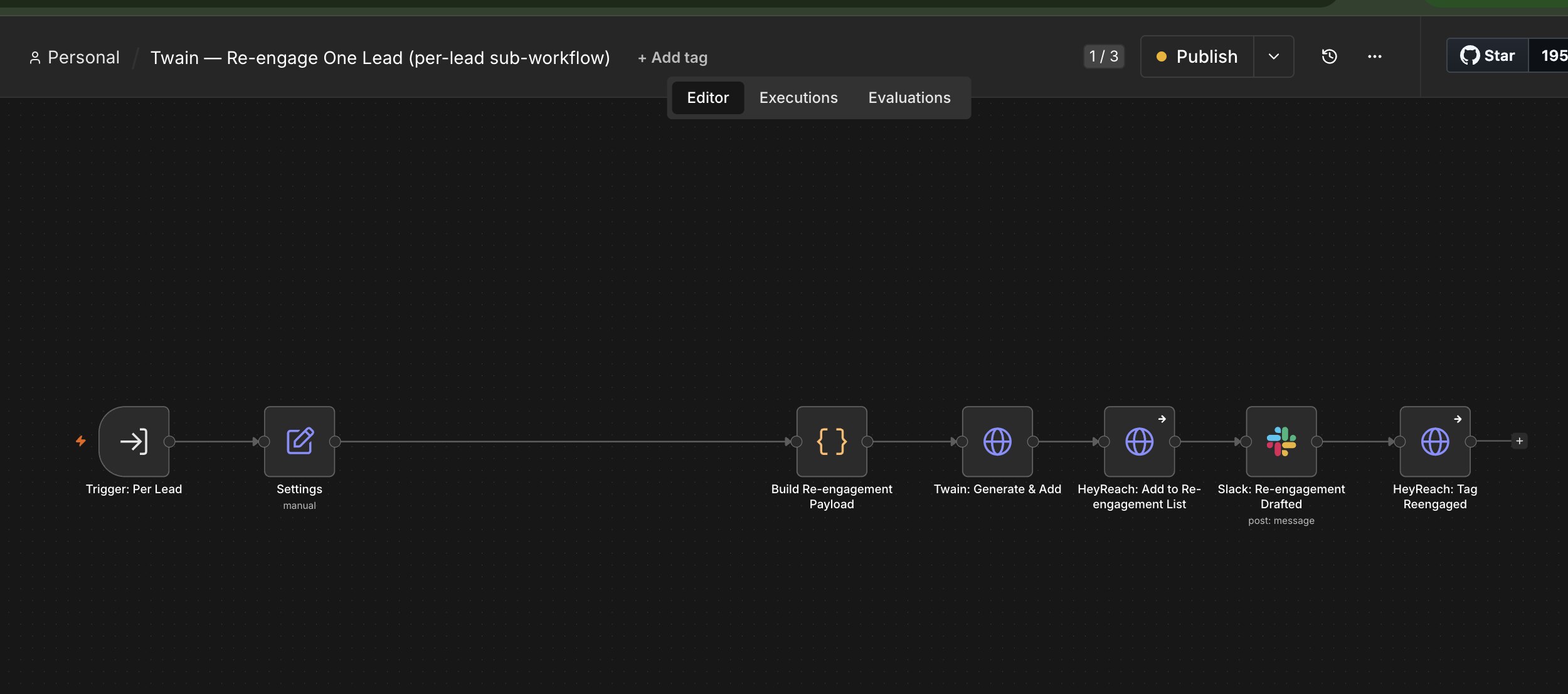Go to the Personal project
The image size is (1568, 694).
[74, 58]
